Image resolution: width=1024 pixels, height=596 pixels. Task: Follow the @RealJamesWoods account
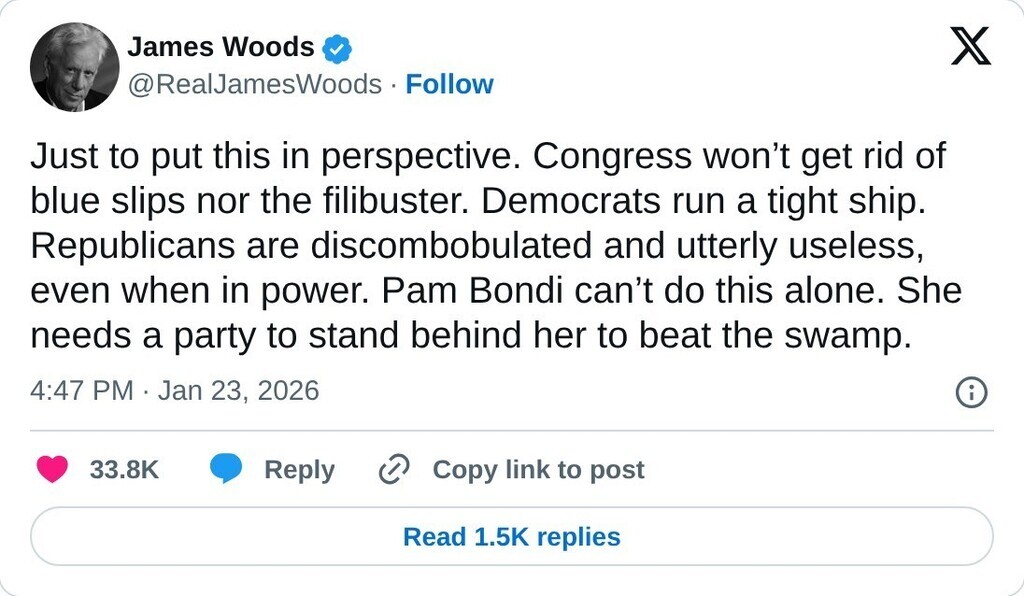point(449,85)
